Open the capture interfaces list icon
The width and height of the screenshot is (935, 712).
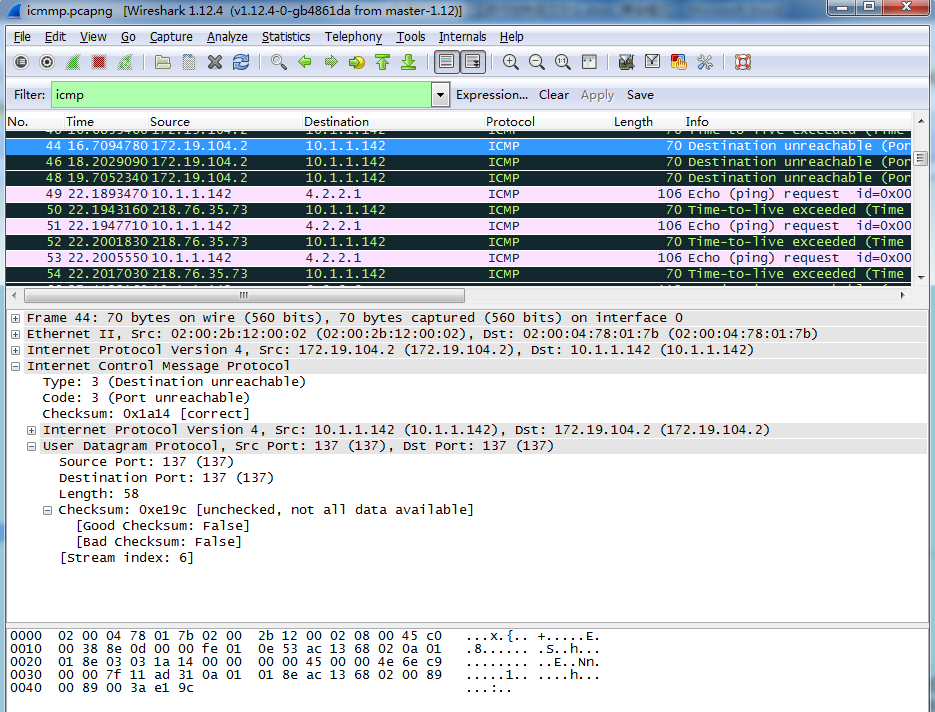[x=21, y=62]
